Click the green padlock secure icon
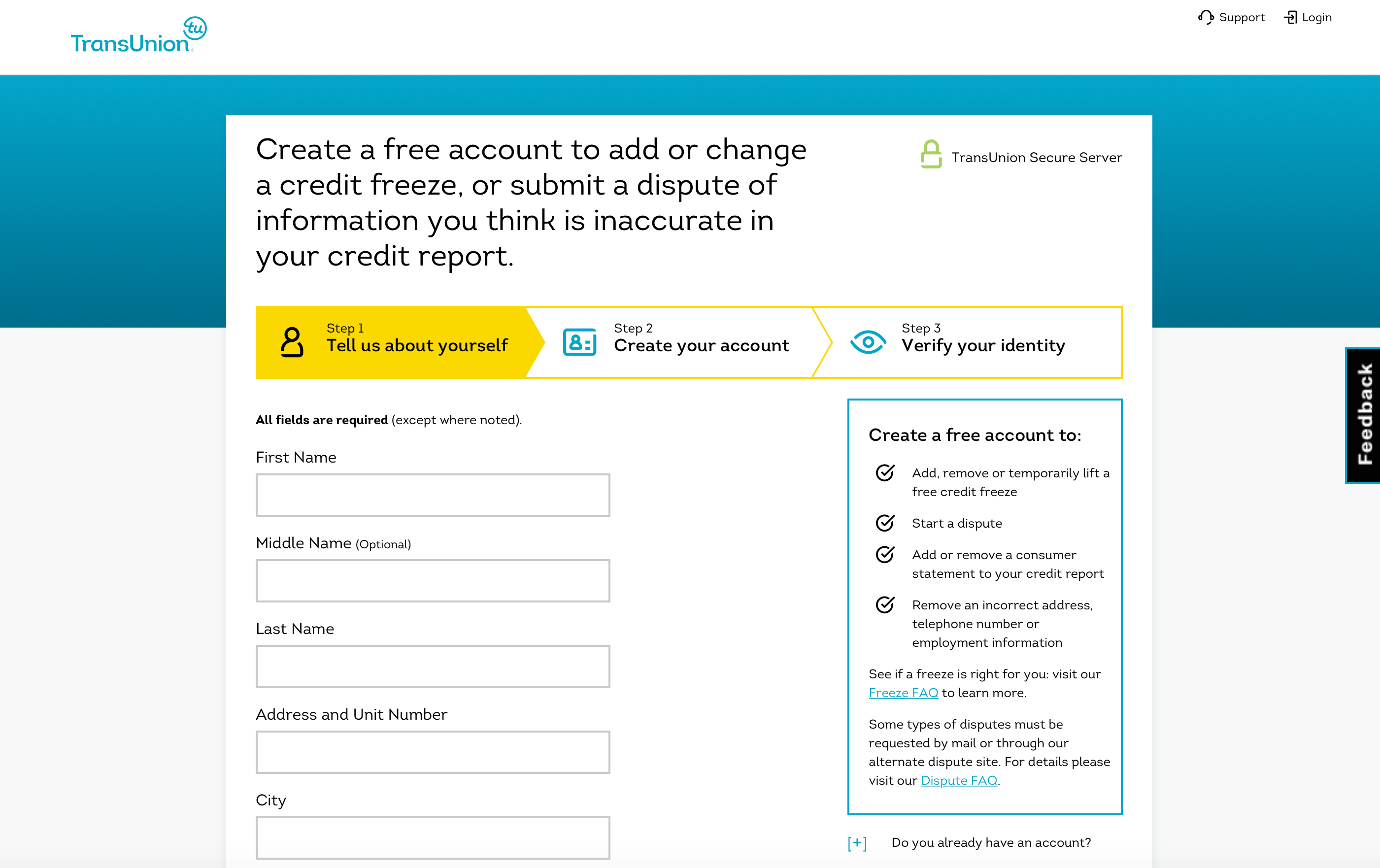This screenshot has height=868, width=1380. [931, 154]
